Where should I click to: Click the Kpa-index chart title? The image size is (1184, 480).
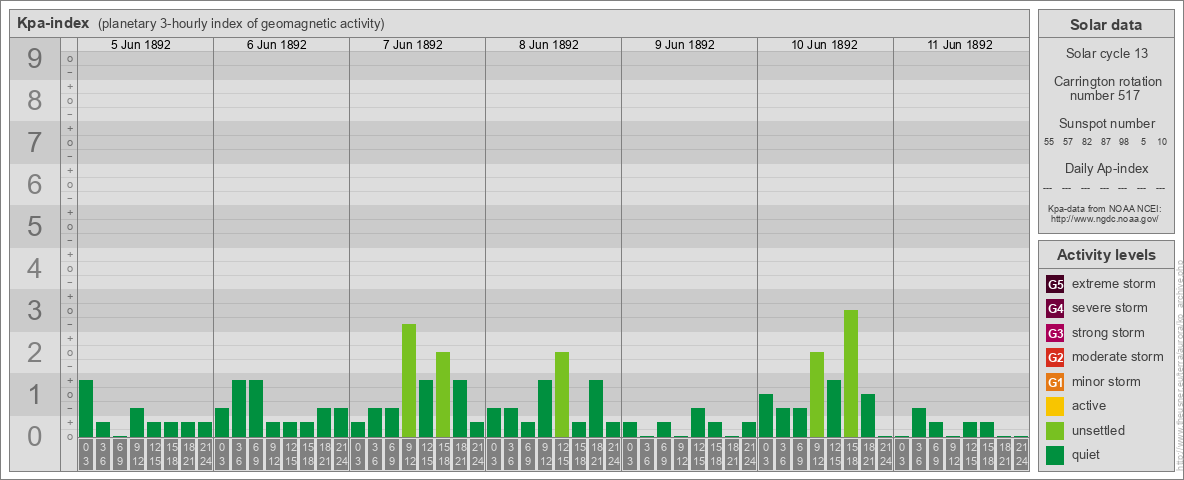click(54, 23)
